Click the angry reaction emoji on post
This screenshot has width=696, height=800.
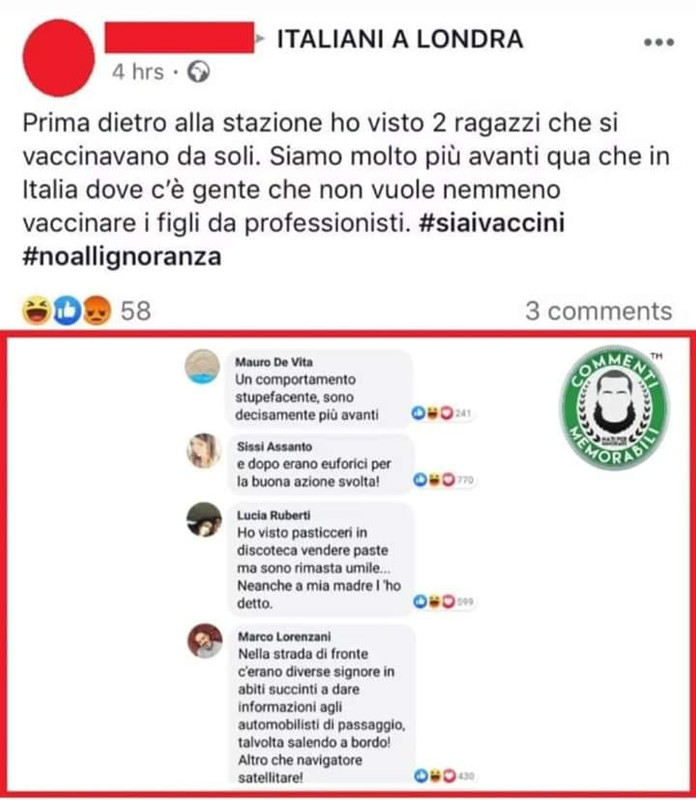97,311
